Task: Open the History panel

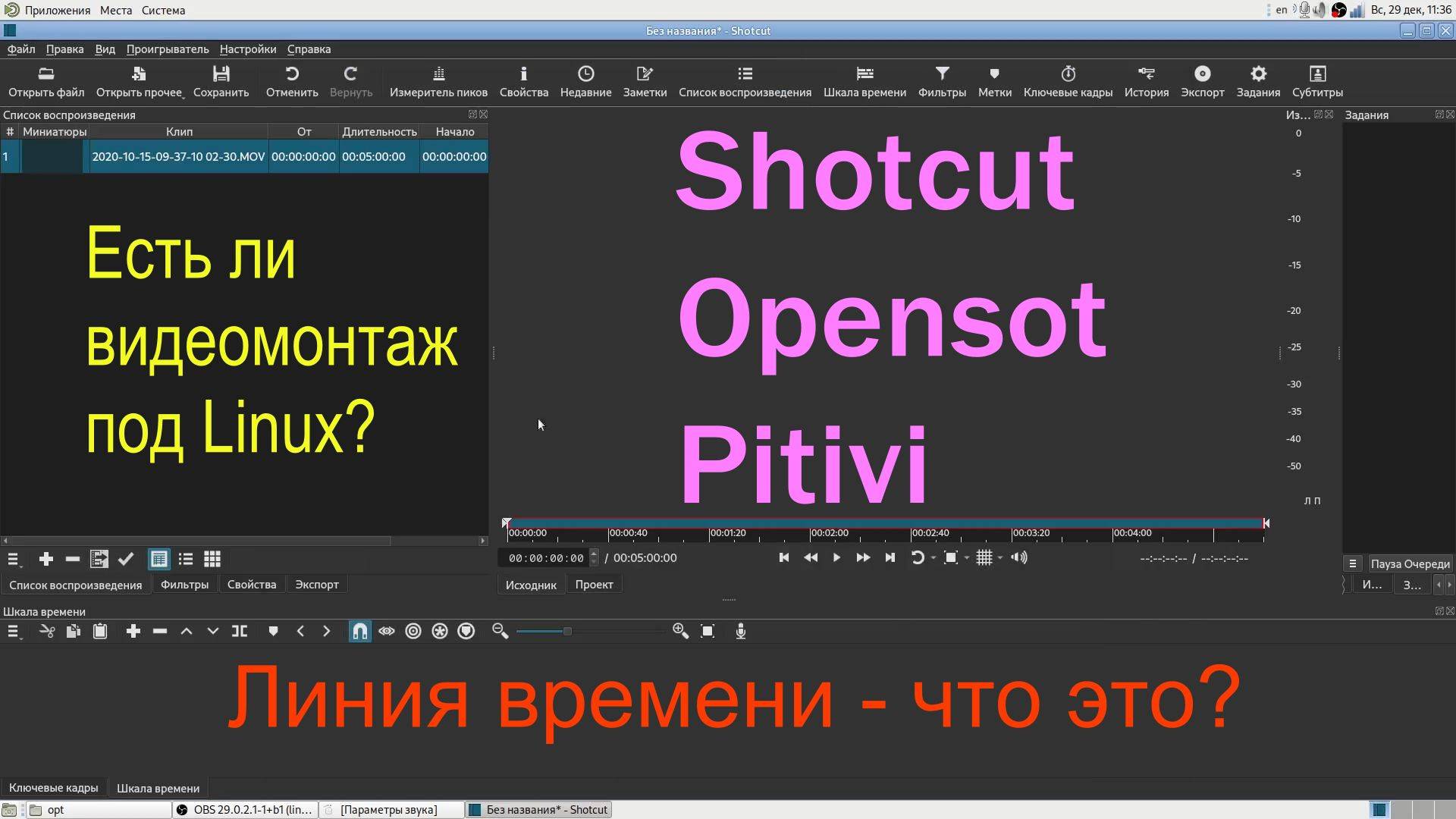Action: pyautogui.click(x=1146, y=81)
